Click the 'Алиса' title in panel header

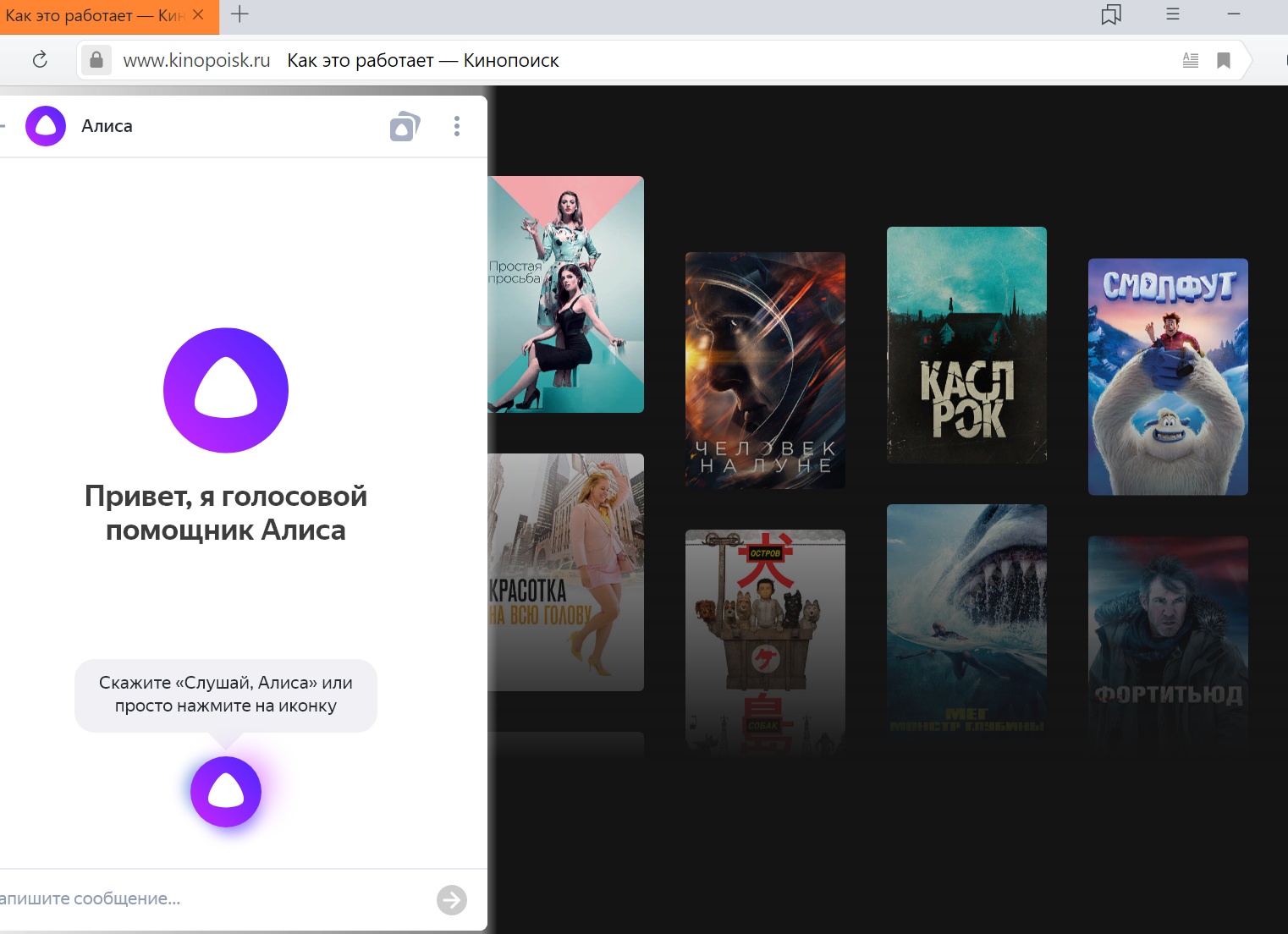pyautogui.click(x=107, y=126)
